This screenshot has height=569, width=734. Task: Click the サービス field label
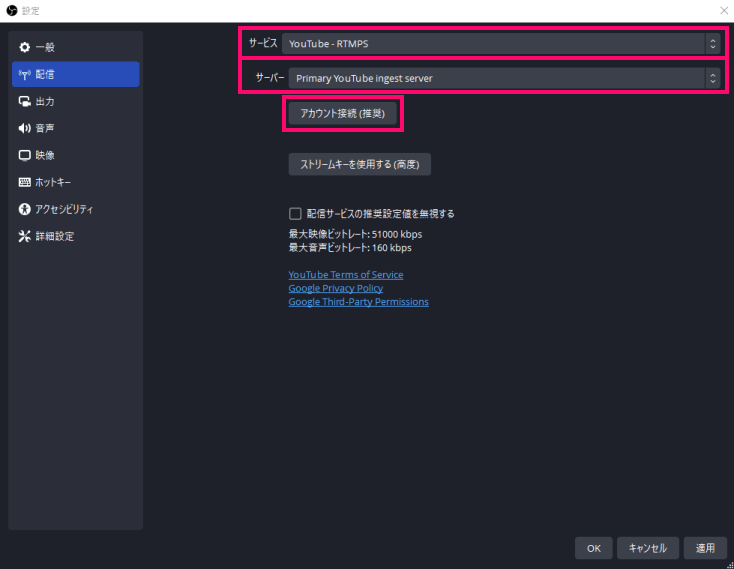coord(263,43)
